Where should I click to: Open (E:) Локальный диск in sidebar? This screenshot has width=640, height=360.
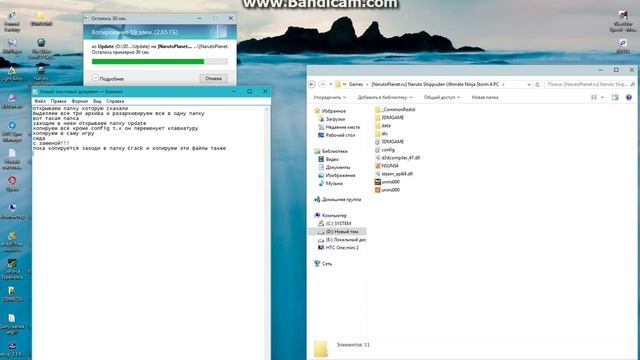[x=342, y=240]
